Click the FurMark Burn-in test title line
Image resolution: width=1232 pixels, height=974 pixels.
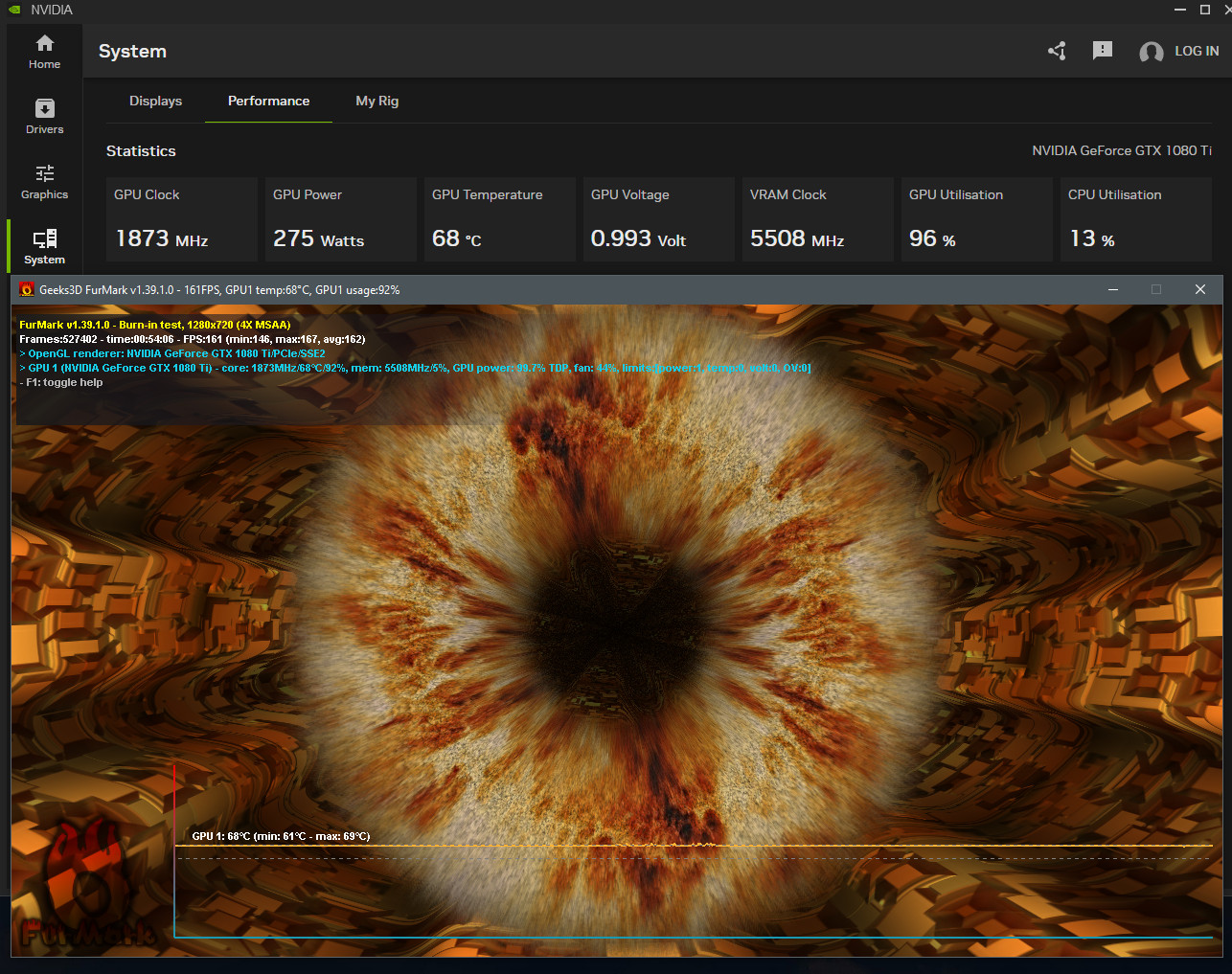[x=155, y=325]
